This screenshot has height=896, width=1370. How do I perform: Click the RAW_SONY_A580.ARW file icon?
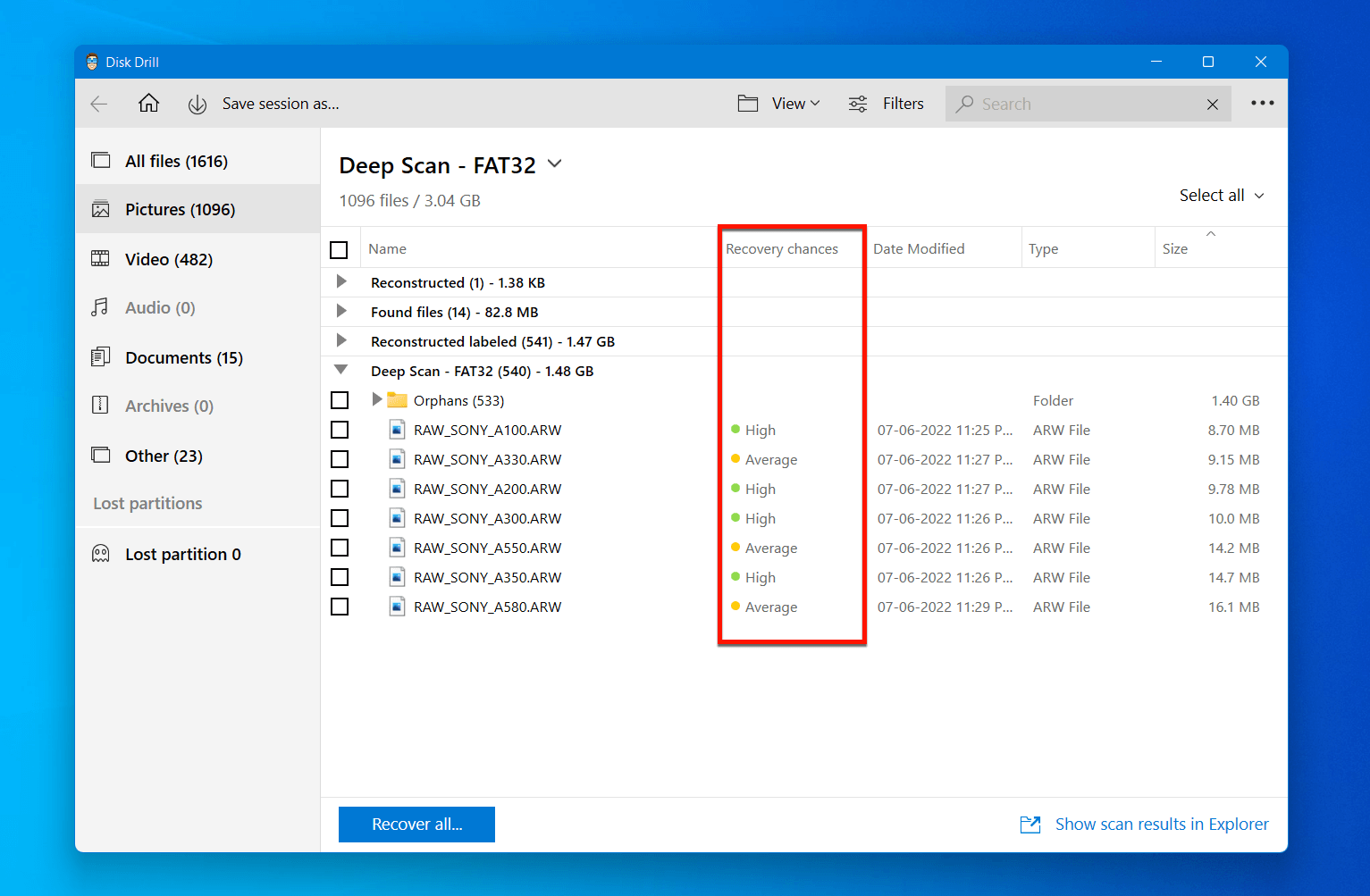(x=398, y=607)
